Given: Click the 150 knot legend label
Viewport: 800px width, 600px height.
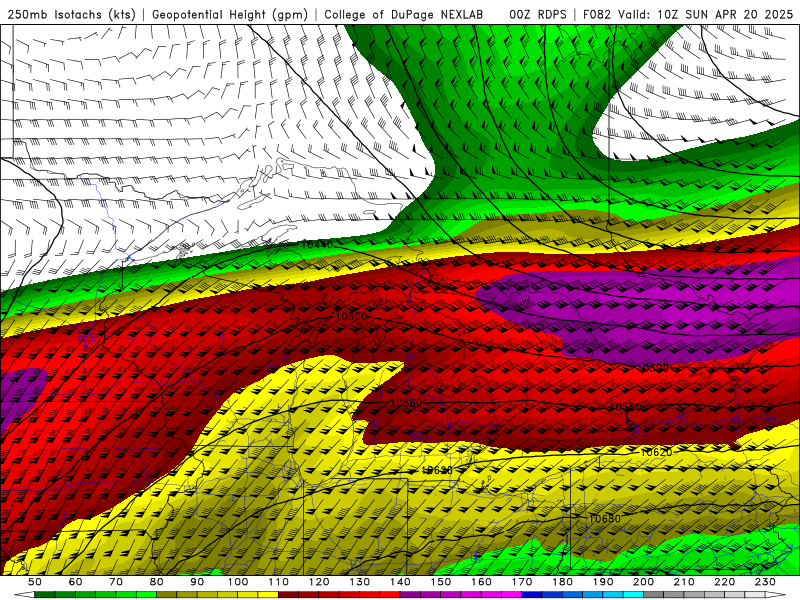Looking at the screenshot, I should [x=441, y=582].
